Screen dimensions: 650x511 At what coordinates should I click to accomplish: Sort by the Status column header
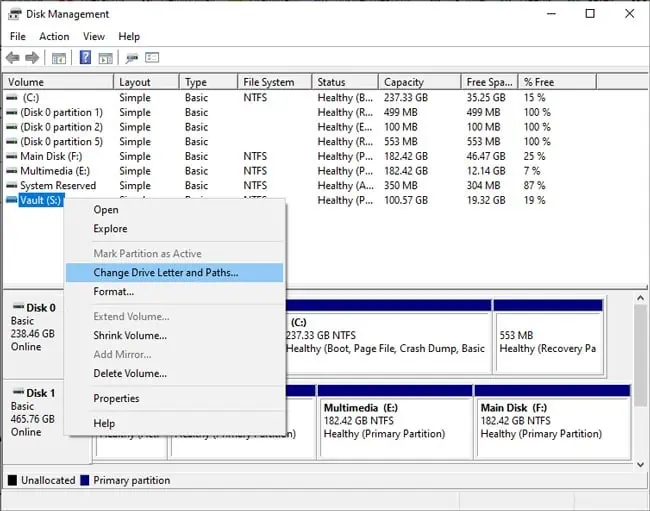(x=345, y=82)
